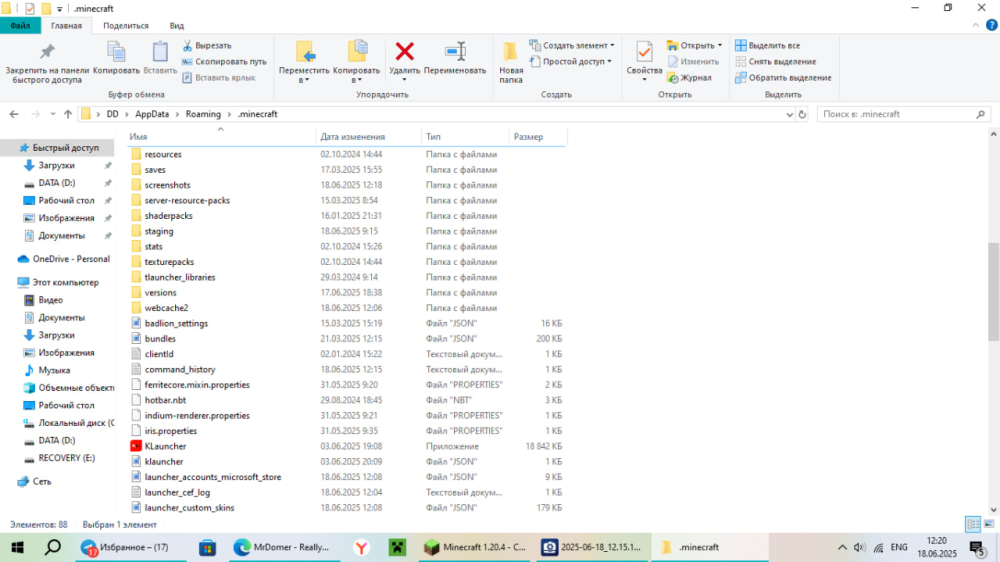Screen dimensions: 1000x562
Task: Open Сеть in navigation pane
Action: click(34, 482)
